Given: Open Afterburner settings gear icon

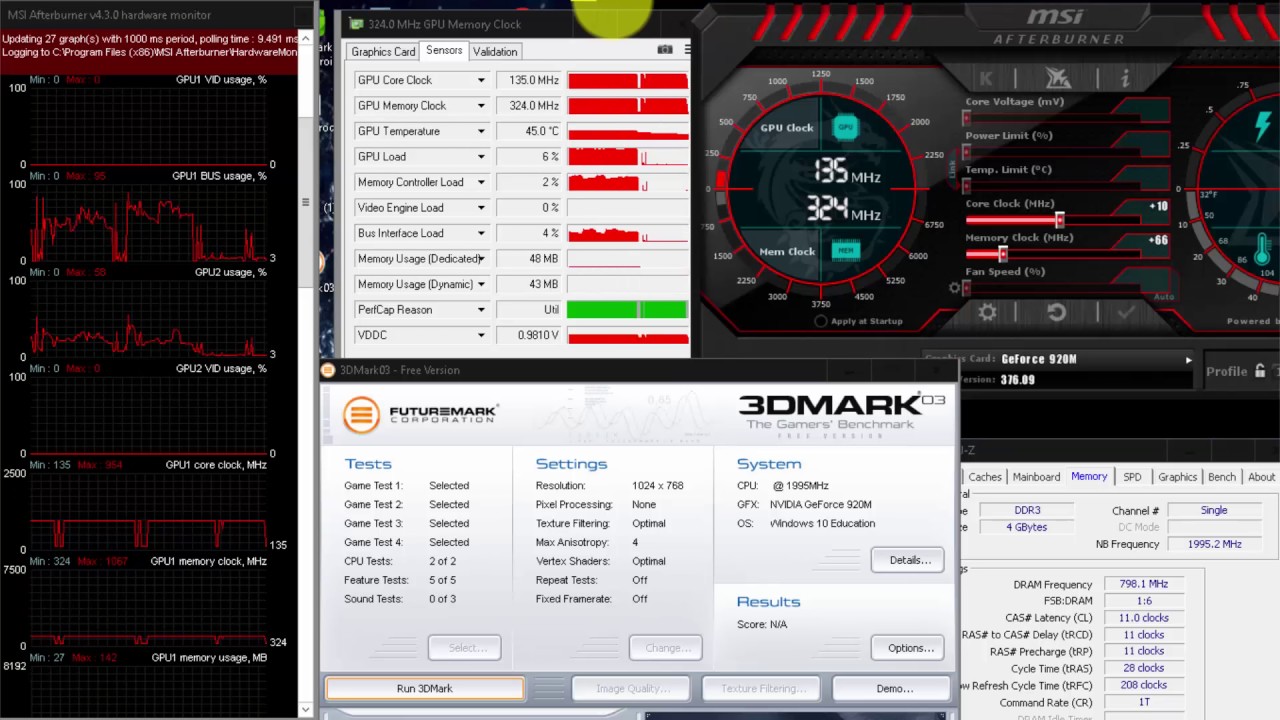Looking at the screenshot, I should click(987, 312).
